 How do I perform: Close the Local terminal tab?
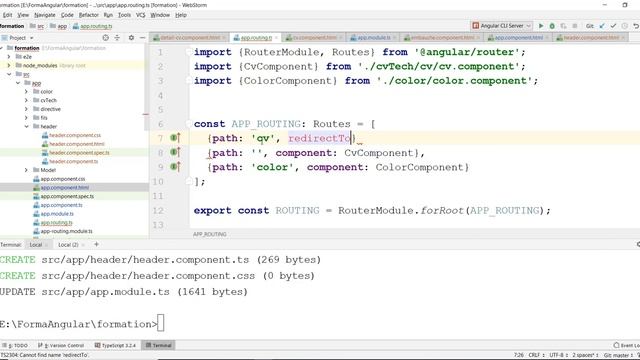tap(47, 245)
